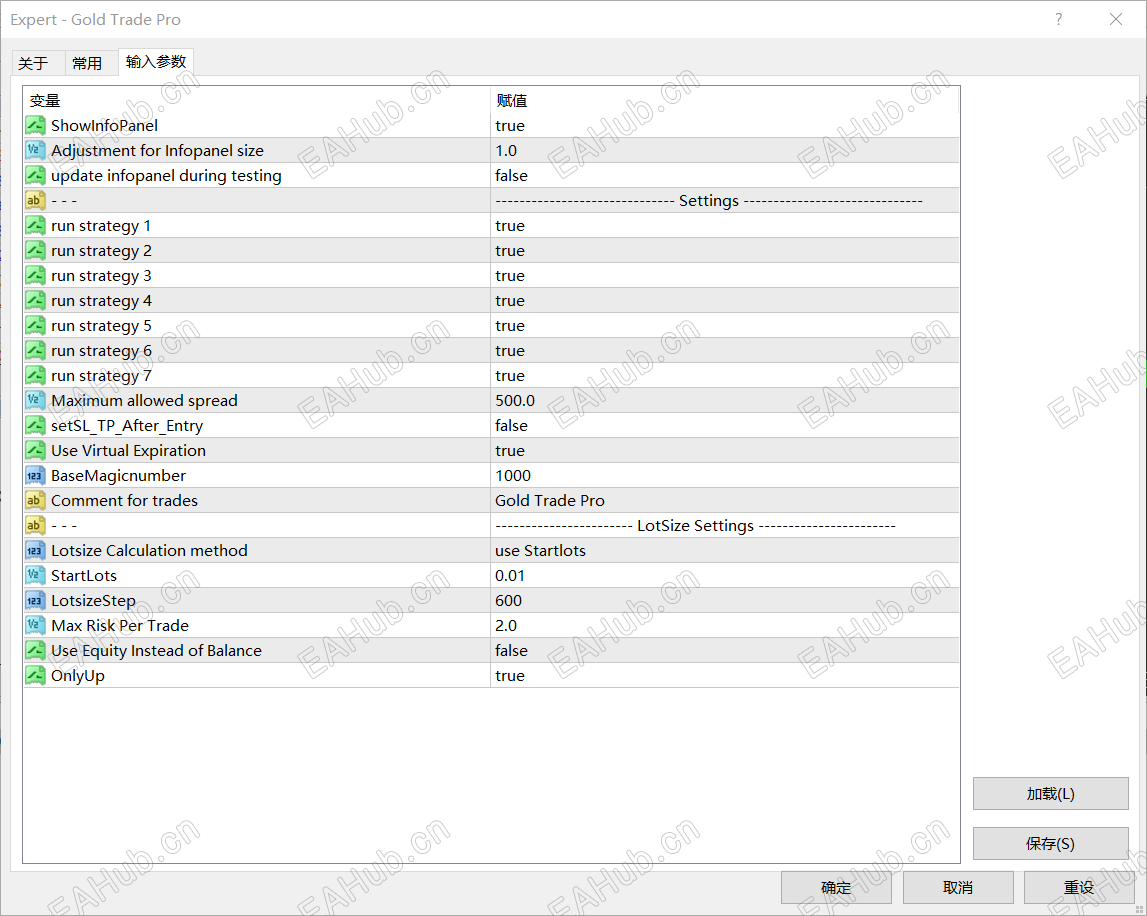The height and width of the screenshot is (916, 1147).
Task: Click the boolean icon beside ShowInfoPanel
Action: 35,125
